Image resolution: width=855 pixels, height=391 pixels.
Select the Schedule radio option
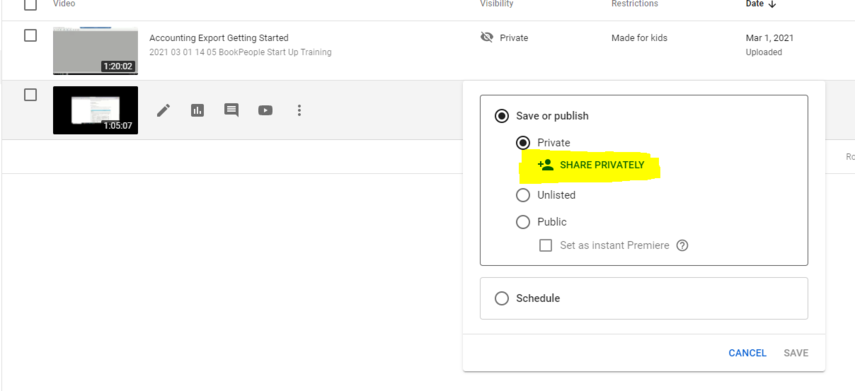pos(501,298)
